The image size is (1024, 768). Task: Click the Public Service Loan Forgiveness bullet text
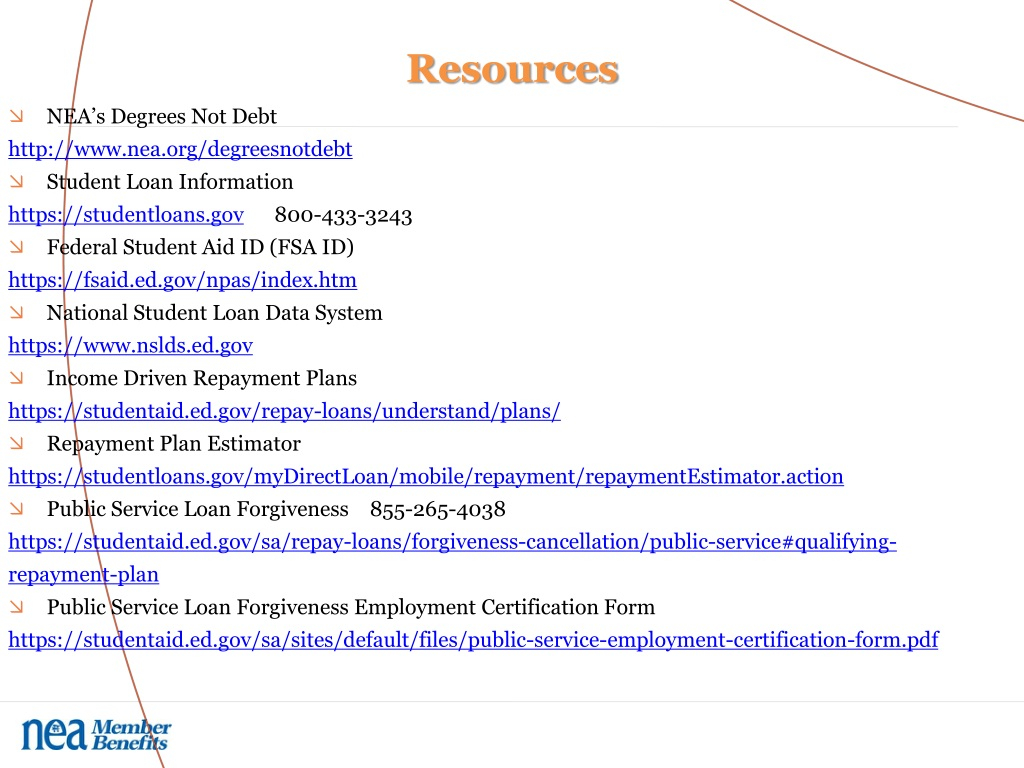[198, 509]
